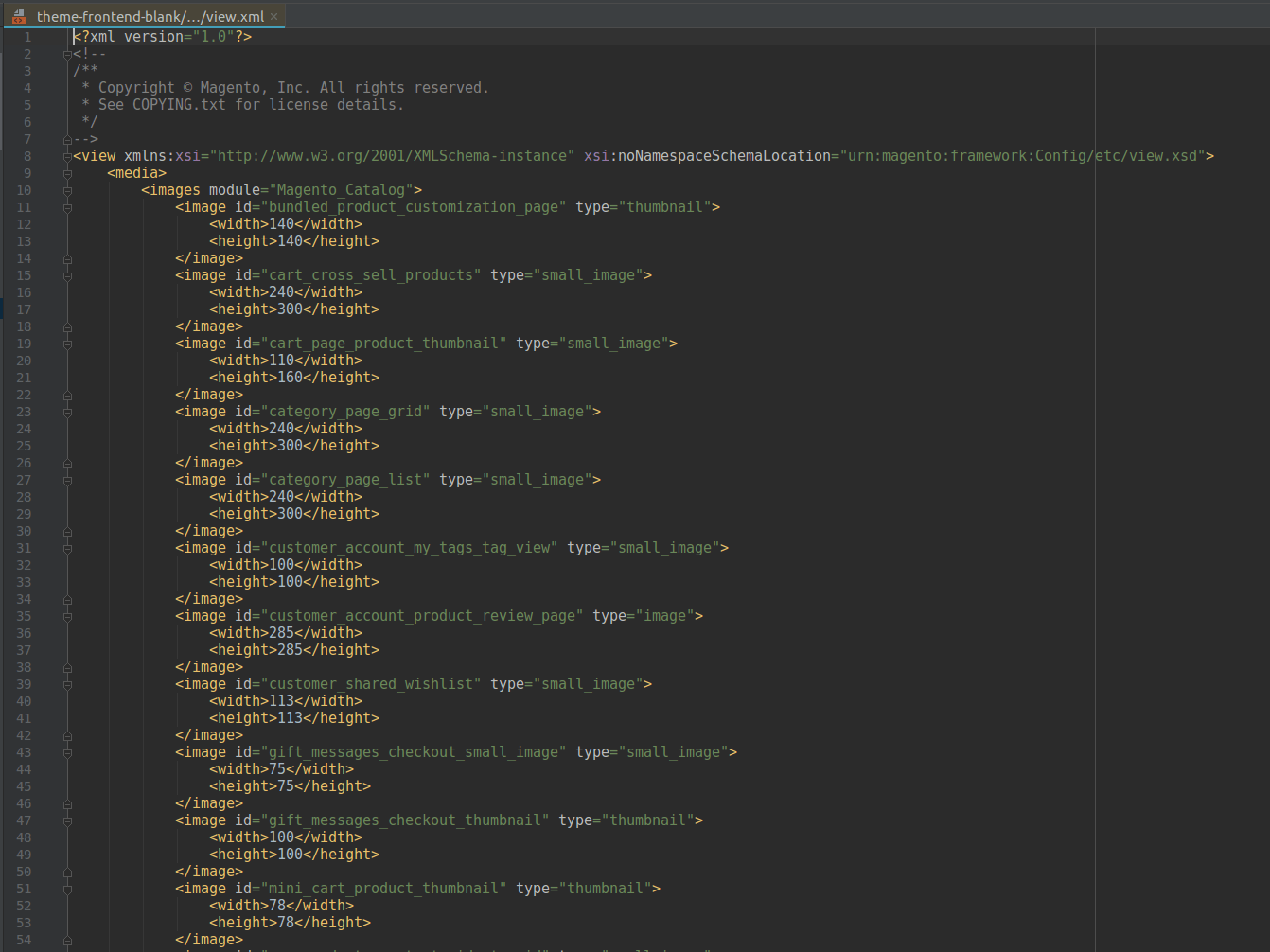Click the urn:magento:framework view.xsd schema location
The image size is (1270, 952).
(x=1024, y=156)
